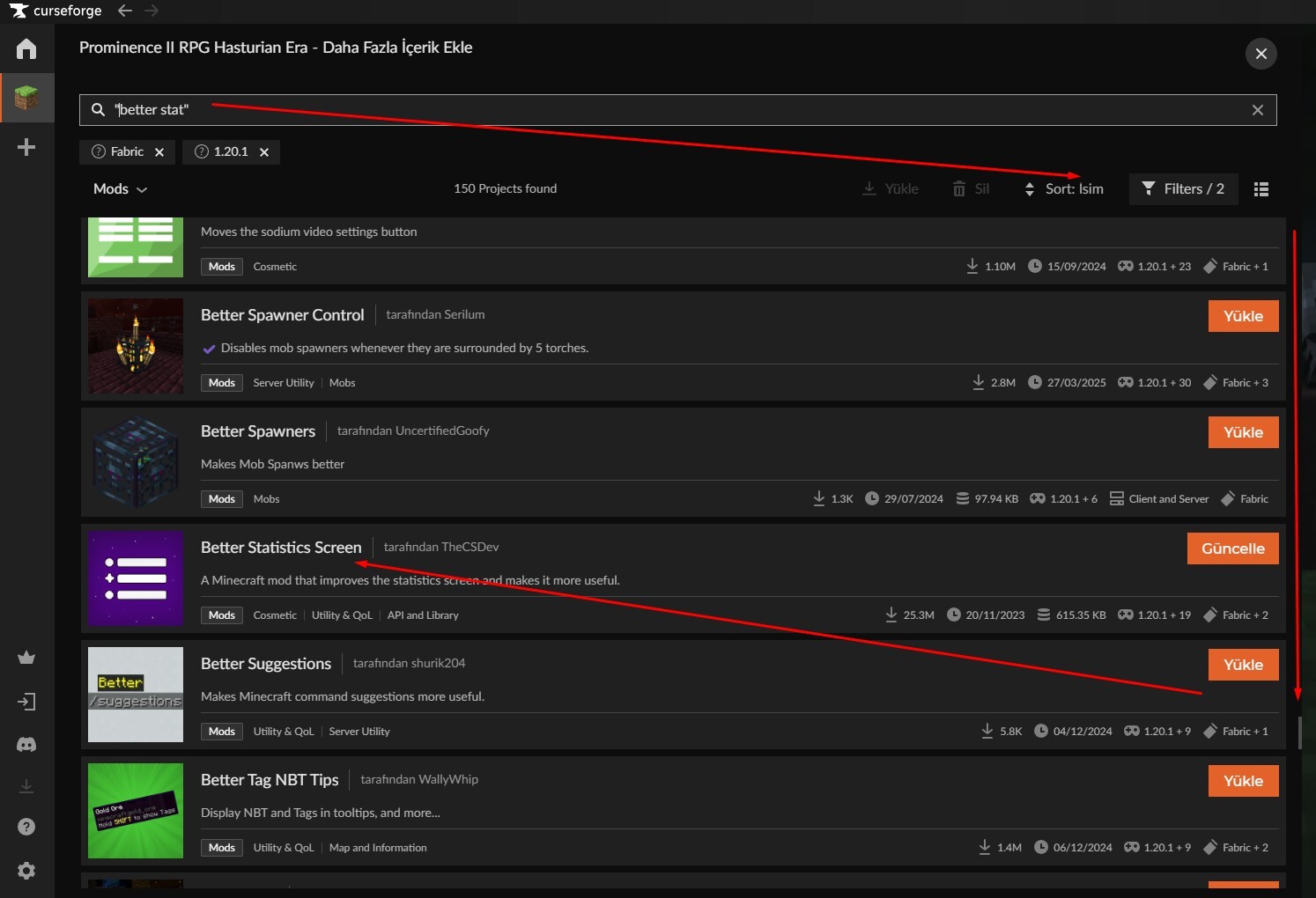Viewport: 1316px width, 898px height.
Task: Expand the Mods category dropdown
Action: (x=121, y=189)
